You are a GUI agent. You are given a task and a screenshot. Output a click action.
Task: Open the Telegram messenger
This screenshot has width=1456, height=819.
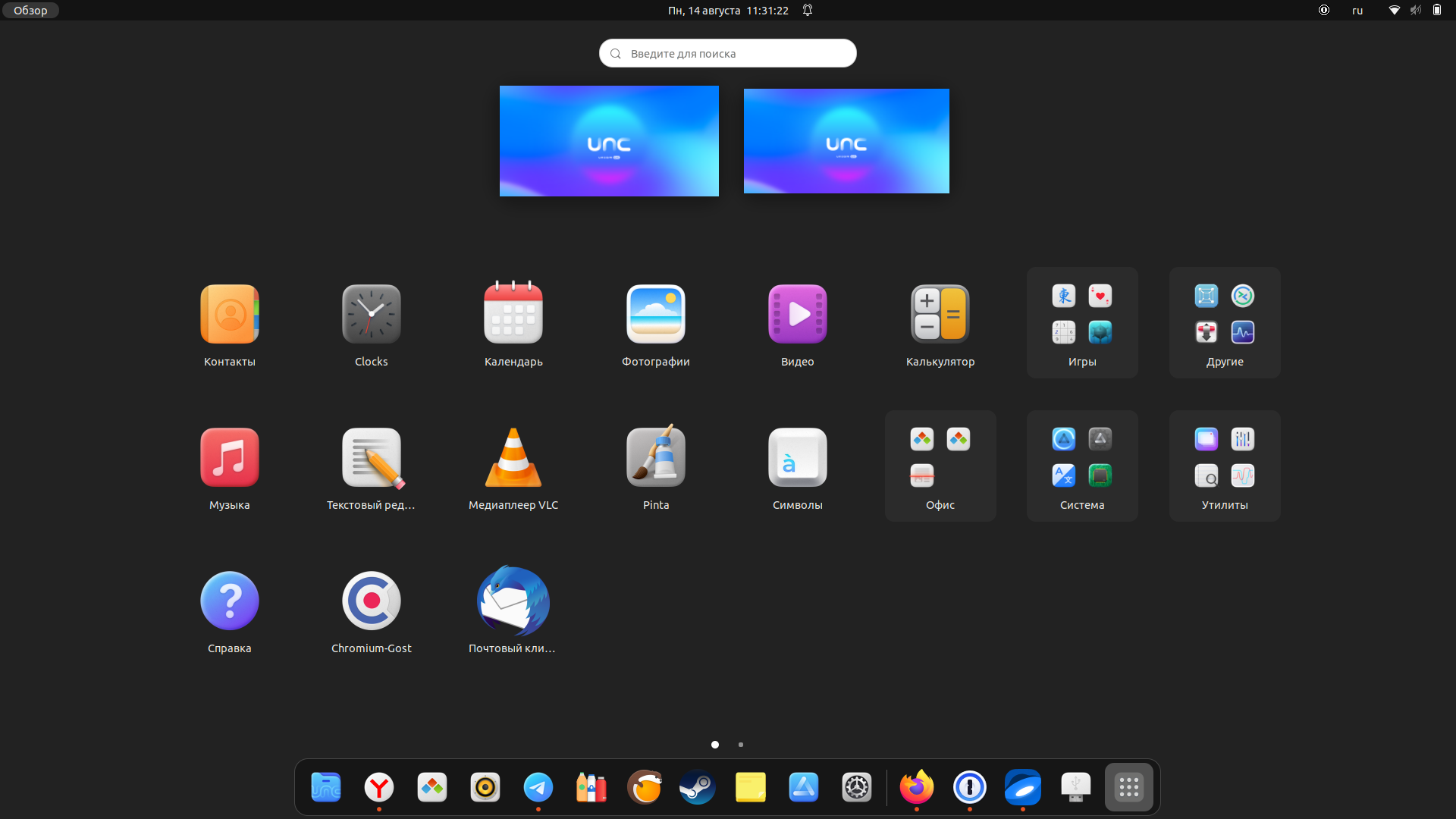[x=538, y=788]
